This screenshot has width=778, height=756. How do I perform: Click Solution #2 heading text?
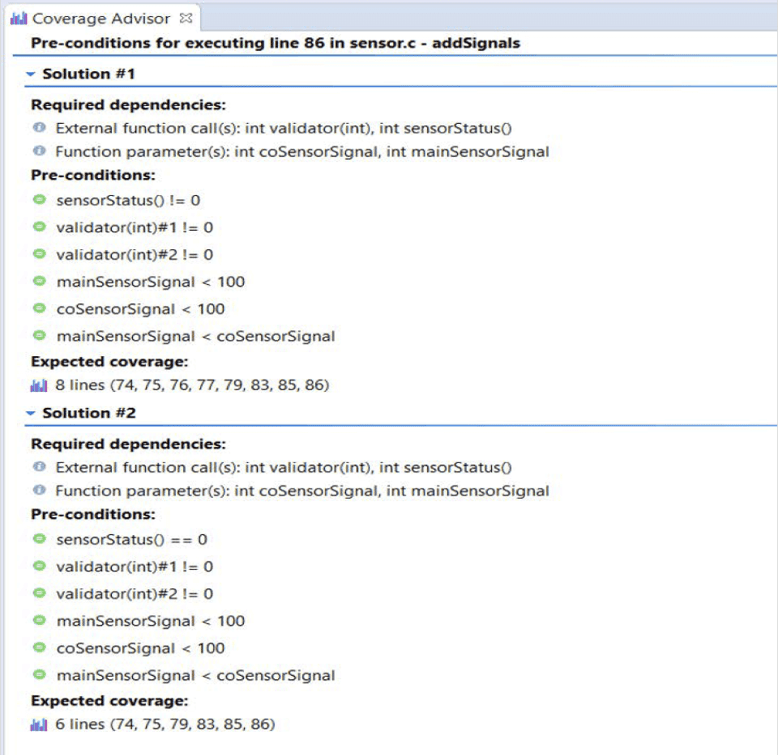click(89, 413)
